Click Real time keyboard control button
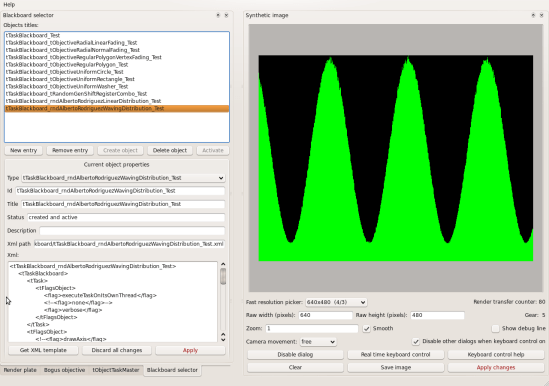The image size is (549, 386). coord(396,354)
